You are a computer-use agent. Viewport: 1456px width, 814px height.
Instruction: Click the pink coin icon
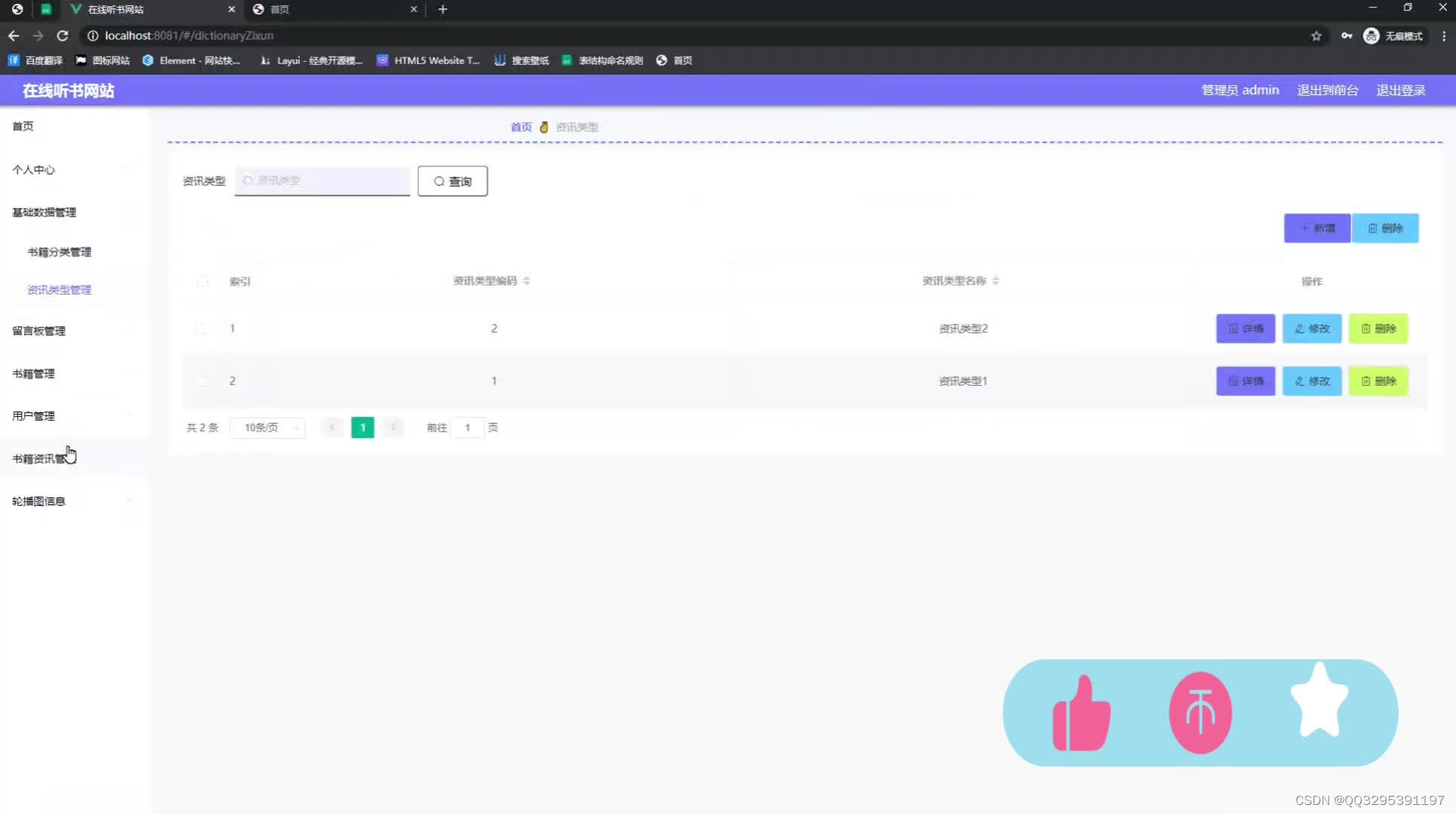pyautogui.click(x=1201, y=713)
